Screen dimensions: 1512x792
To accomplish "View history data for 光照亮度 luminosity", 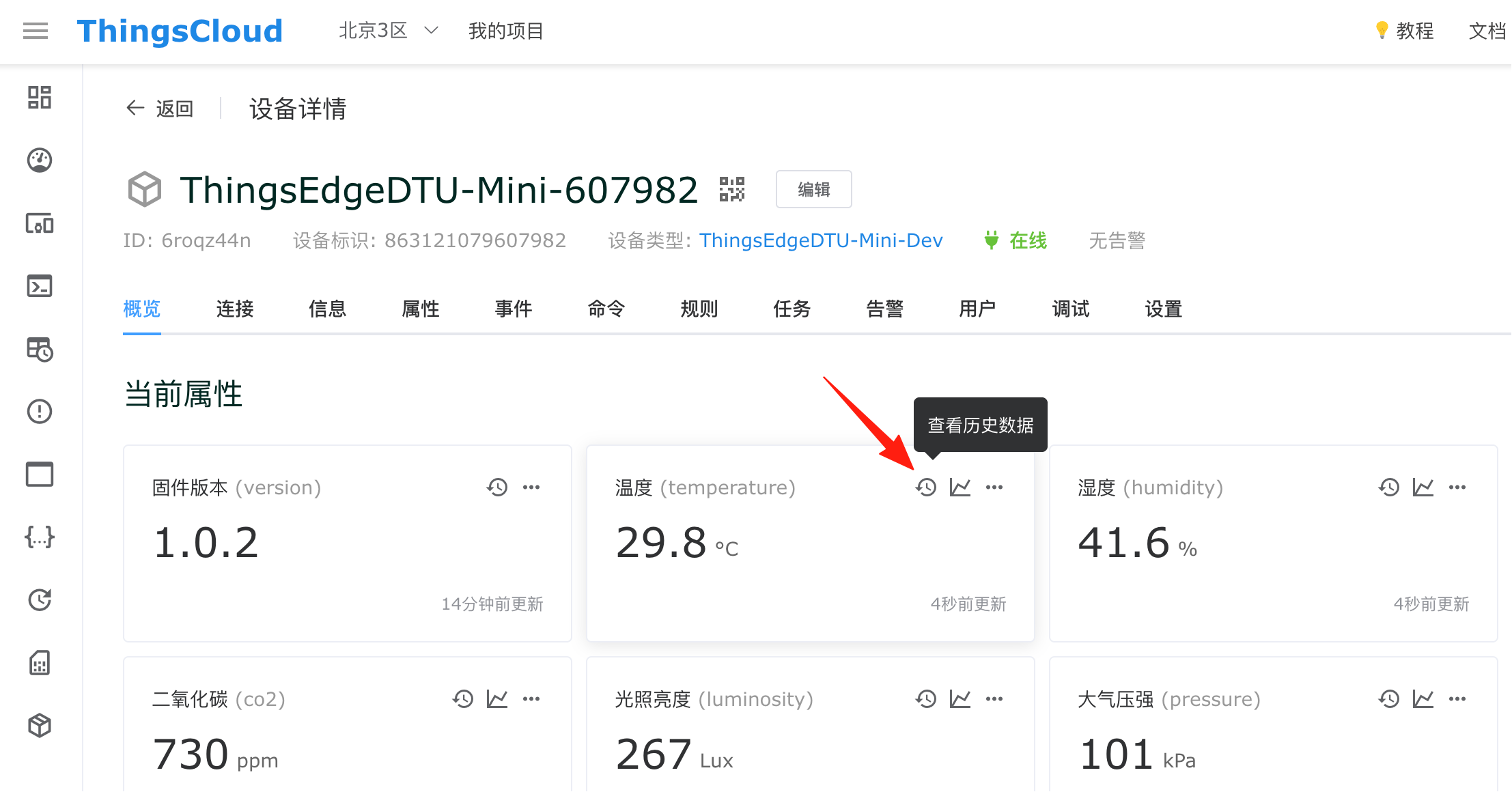I will pos(926,698).
